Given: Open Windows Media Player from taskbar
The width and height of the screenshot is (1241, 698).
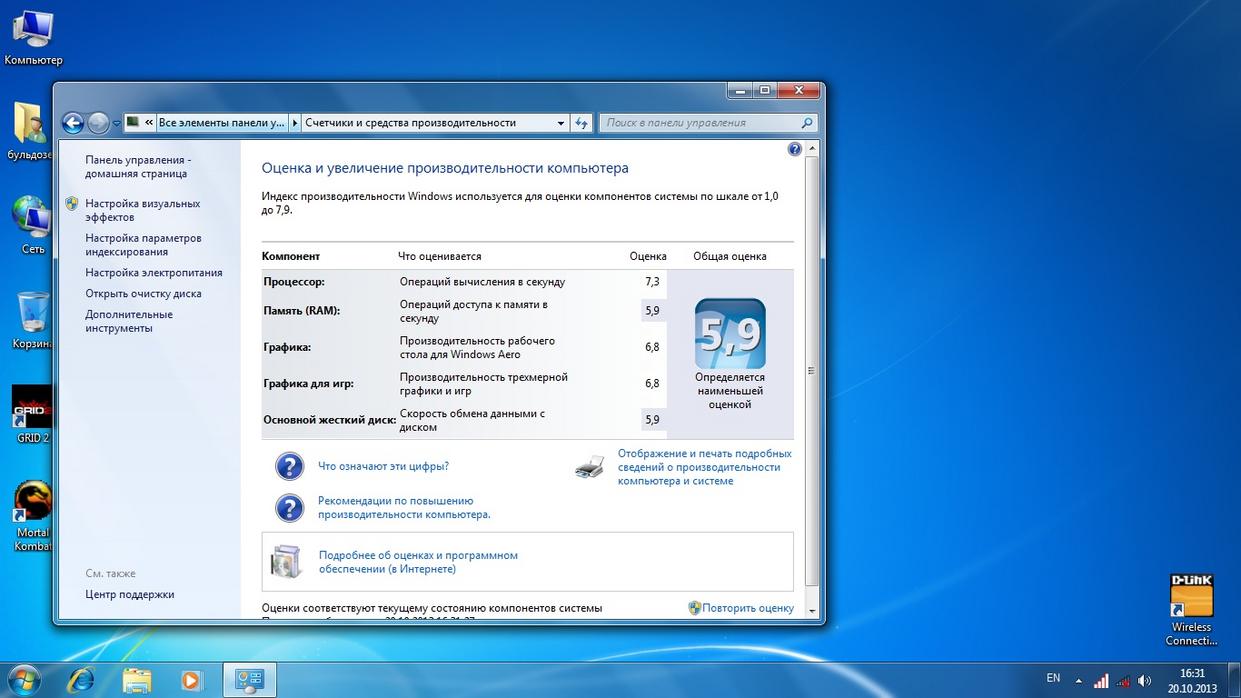Looking at the screenshot, I should (x=191, y=680).
